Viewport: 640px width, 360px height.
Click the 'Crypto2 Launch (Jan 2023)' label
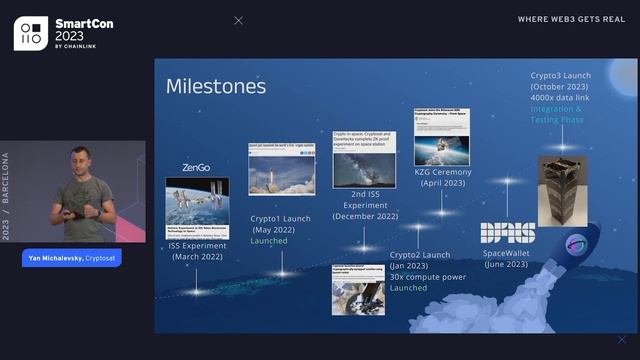pyautogui.click(x=420, y=260)
